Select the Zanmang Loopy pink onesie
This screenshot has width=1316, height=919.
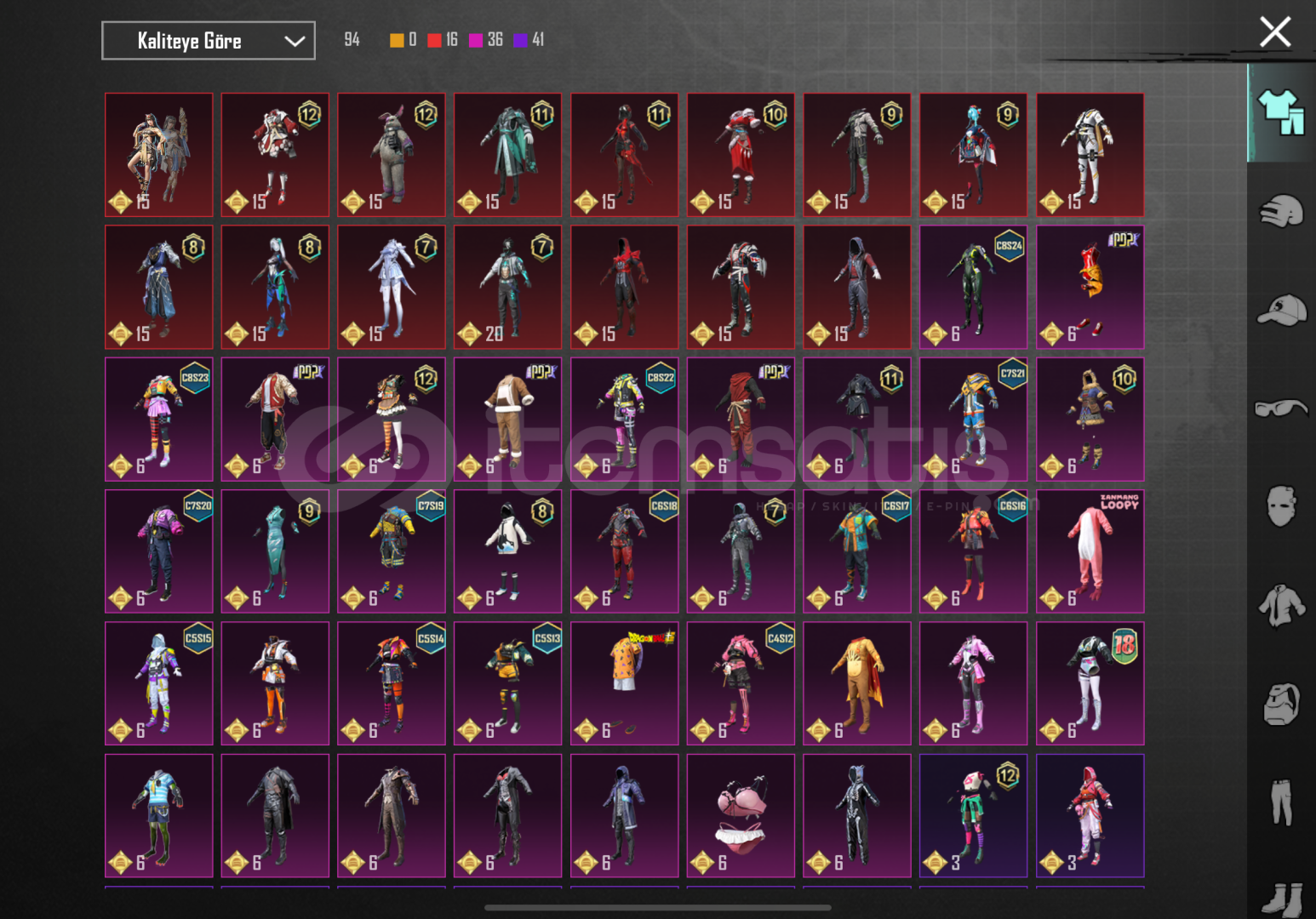tap(1090, 551)
